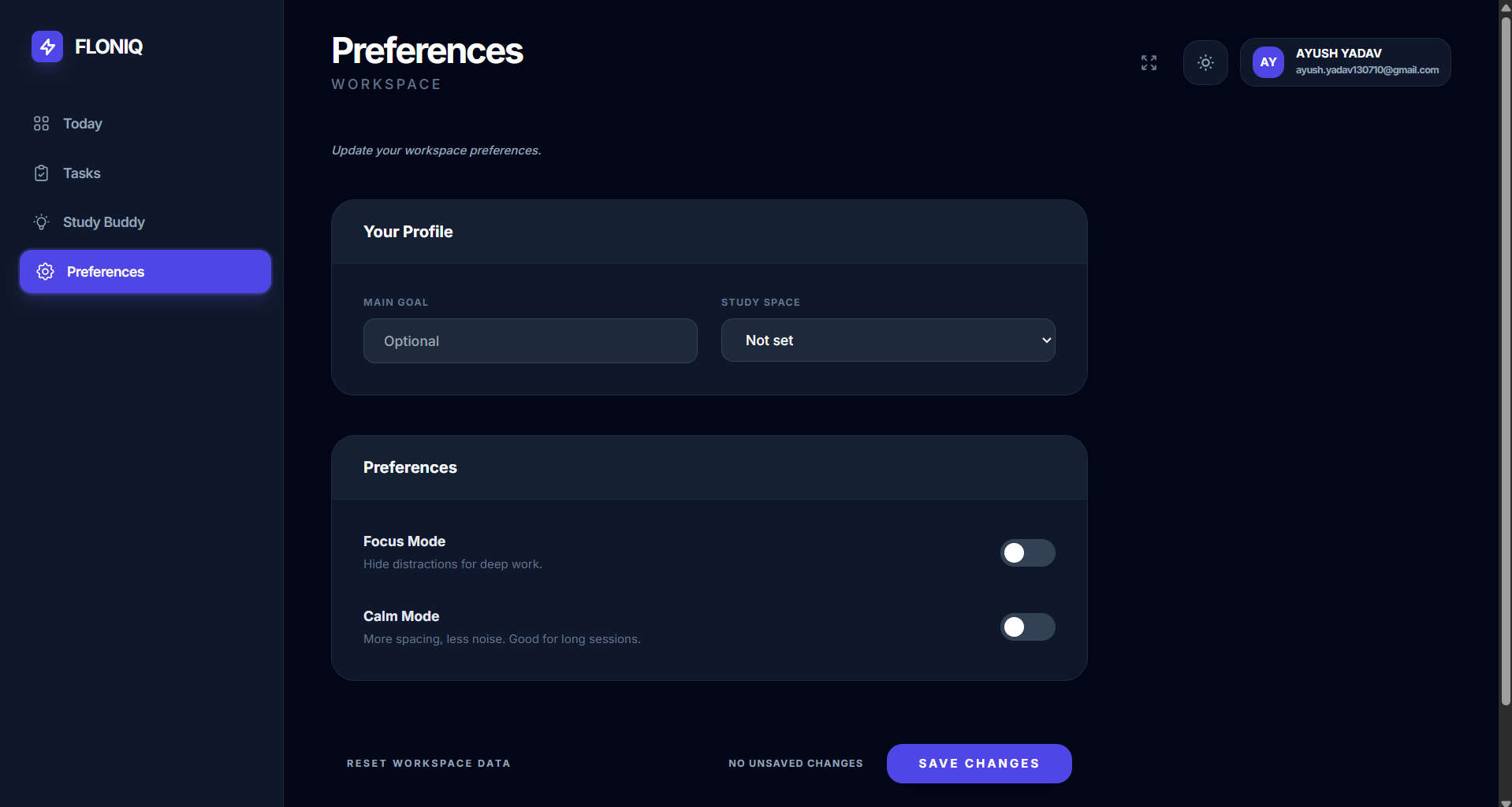The width and height of the screenshot is (1512, 807).
Task: Click the Study Buddy lightbulb icon
Action: pyautogui.click(x=42, y=222)
